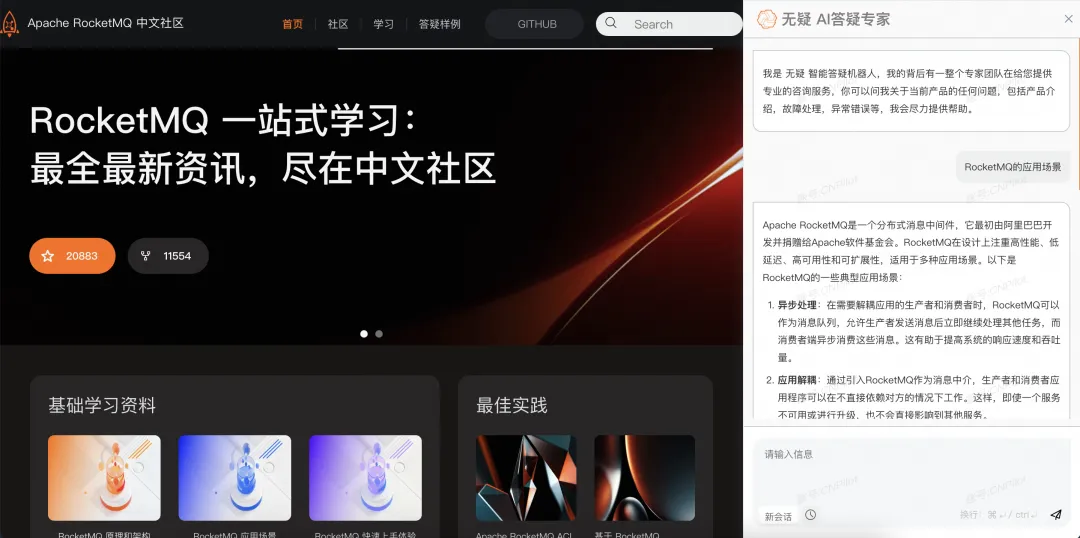This screenshot has height=538, width=1080.
Task: Click the bold '异步处理' list item text
Action: coord(798,304)
